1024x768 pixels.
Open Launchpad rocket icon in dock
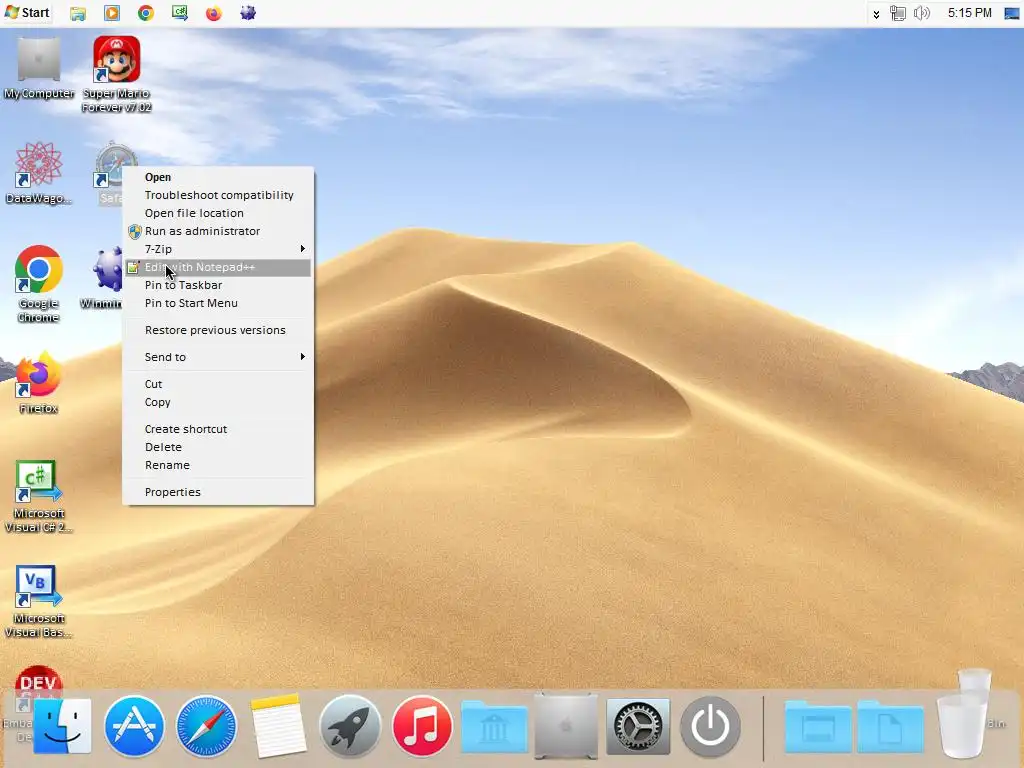click(x=350, y=726)
